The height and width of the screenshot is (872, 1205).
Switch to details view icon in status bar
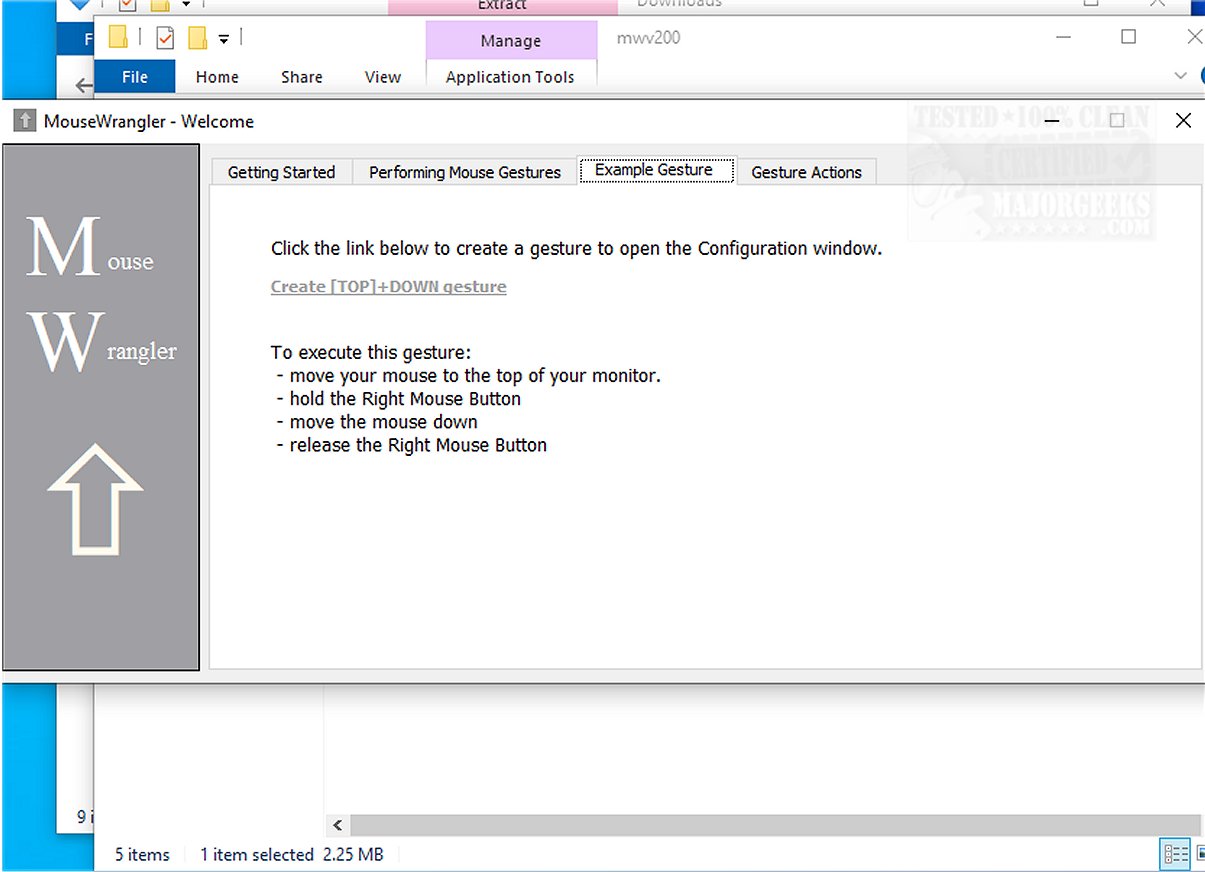(x=1175, y=855)
